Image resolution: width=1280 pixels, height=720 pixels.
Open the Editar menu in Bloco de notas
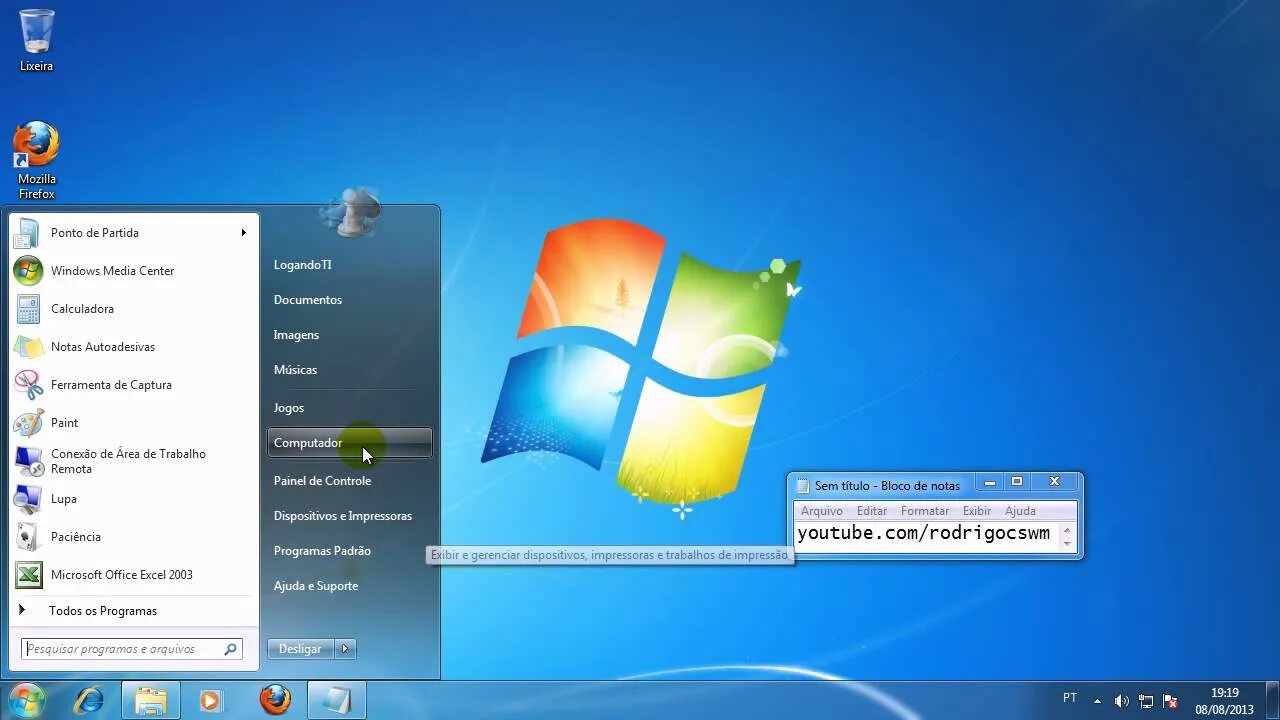click(x=872, y=511)
